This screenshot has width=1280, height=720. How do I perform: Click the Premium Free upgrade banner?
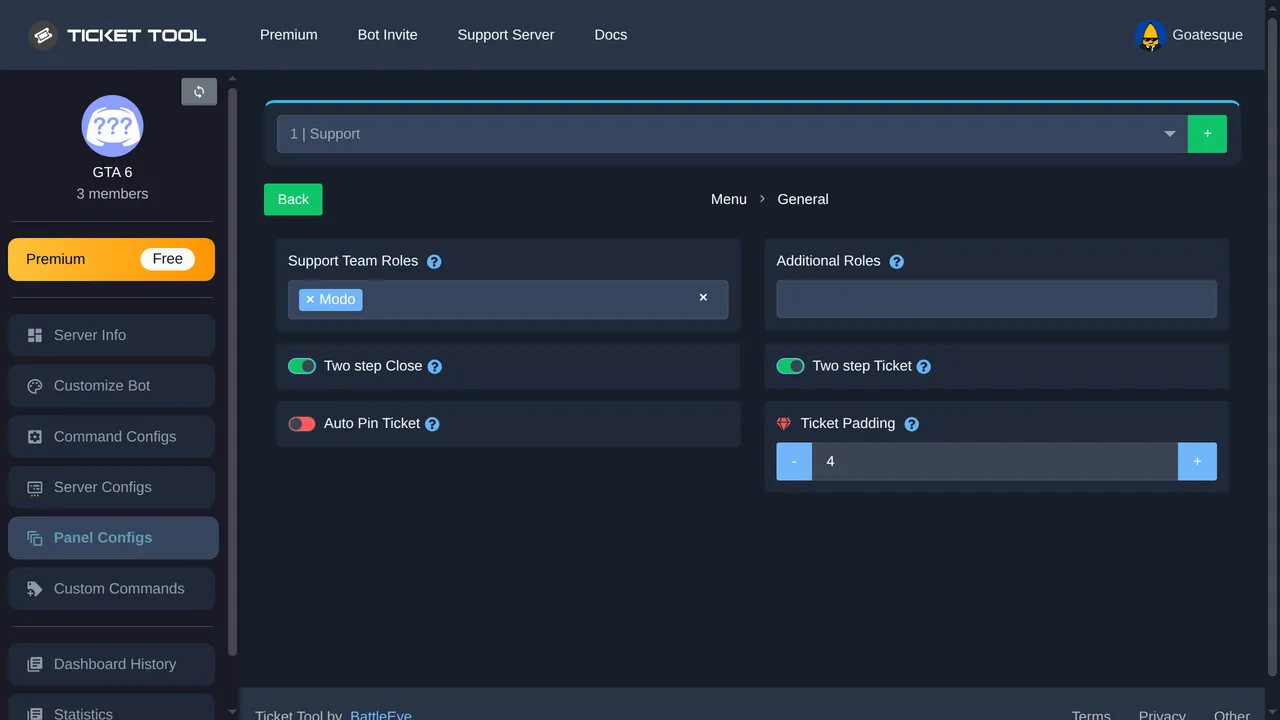[112, 259]
